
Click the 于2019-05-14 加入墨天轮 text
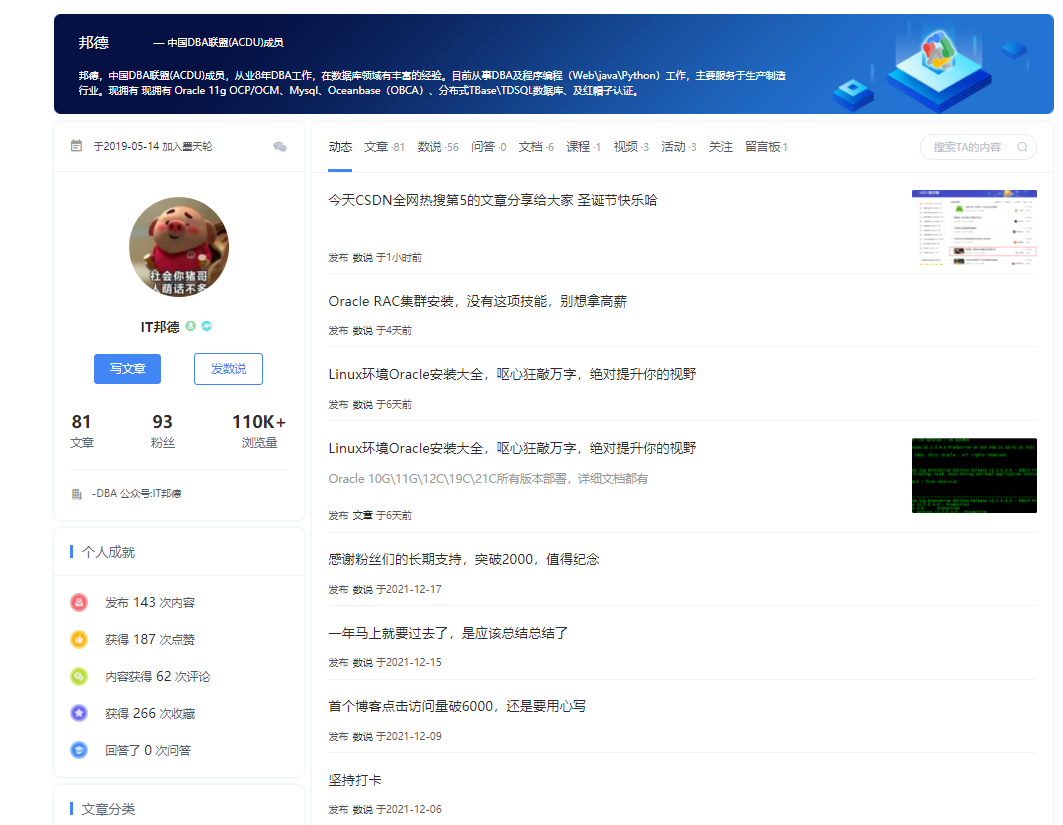[x=153, y=146]
